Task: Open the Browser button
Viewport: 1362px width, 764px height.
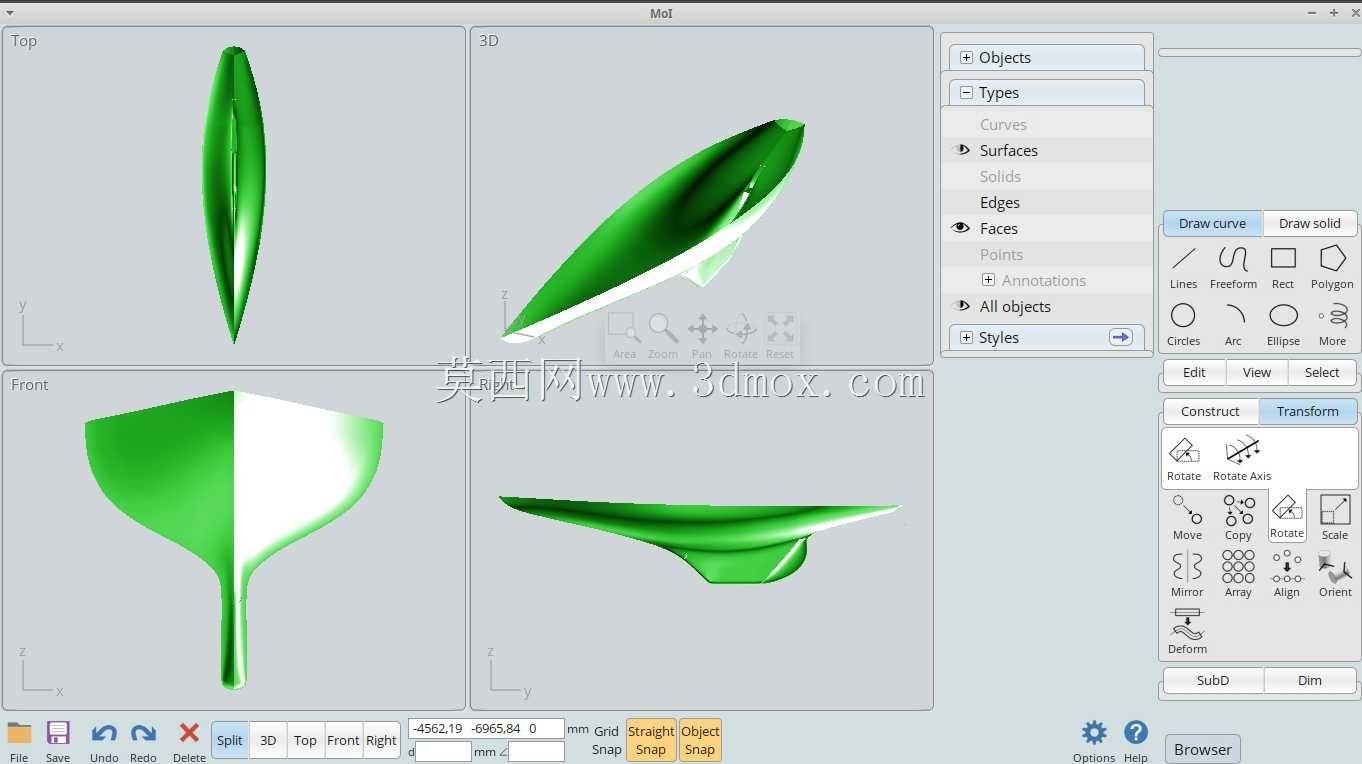Action: coord(1203,749)
